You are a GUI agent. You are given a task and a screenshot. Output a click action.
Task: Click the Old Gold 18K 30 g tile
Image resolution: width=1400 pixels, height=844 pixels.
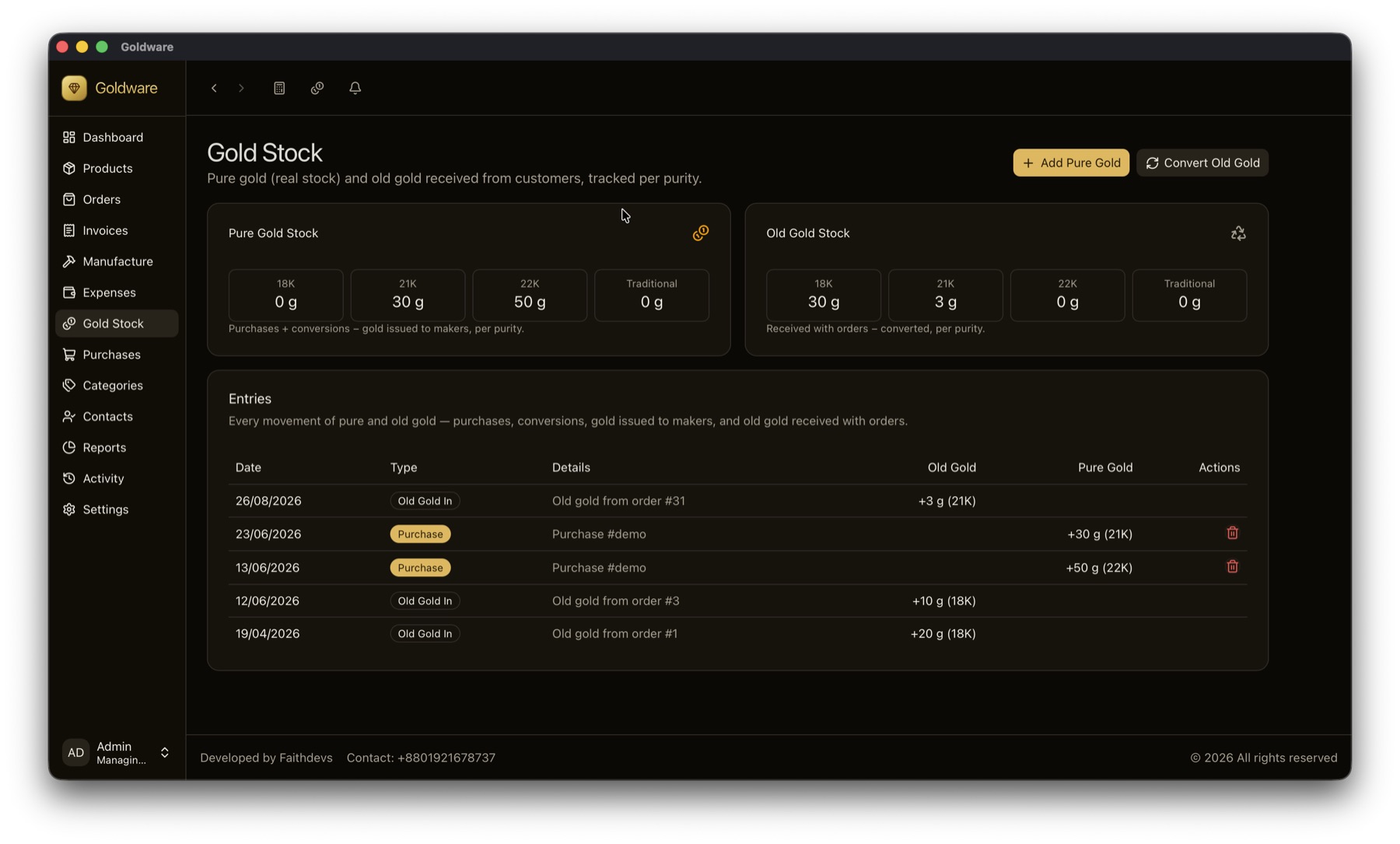pyautogui.click(x=824, y=295)
